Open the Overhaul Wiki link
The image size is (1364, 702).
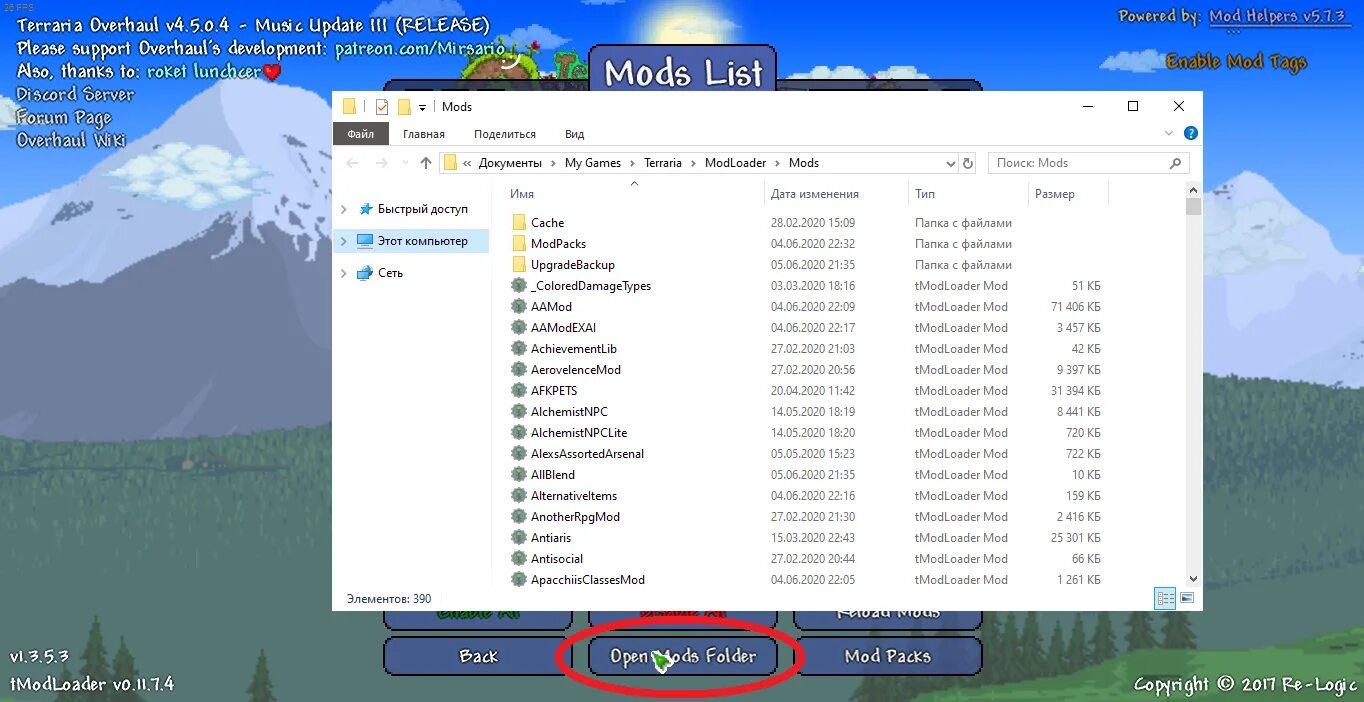point(71,140)
